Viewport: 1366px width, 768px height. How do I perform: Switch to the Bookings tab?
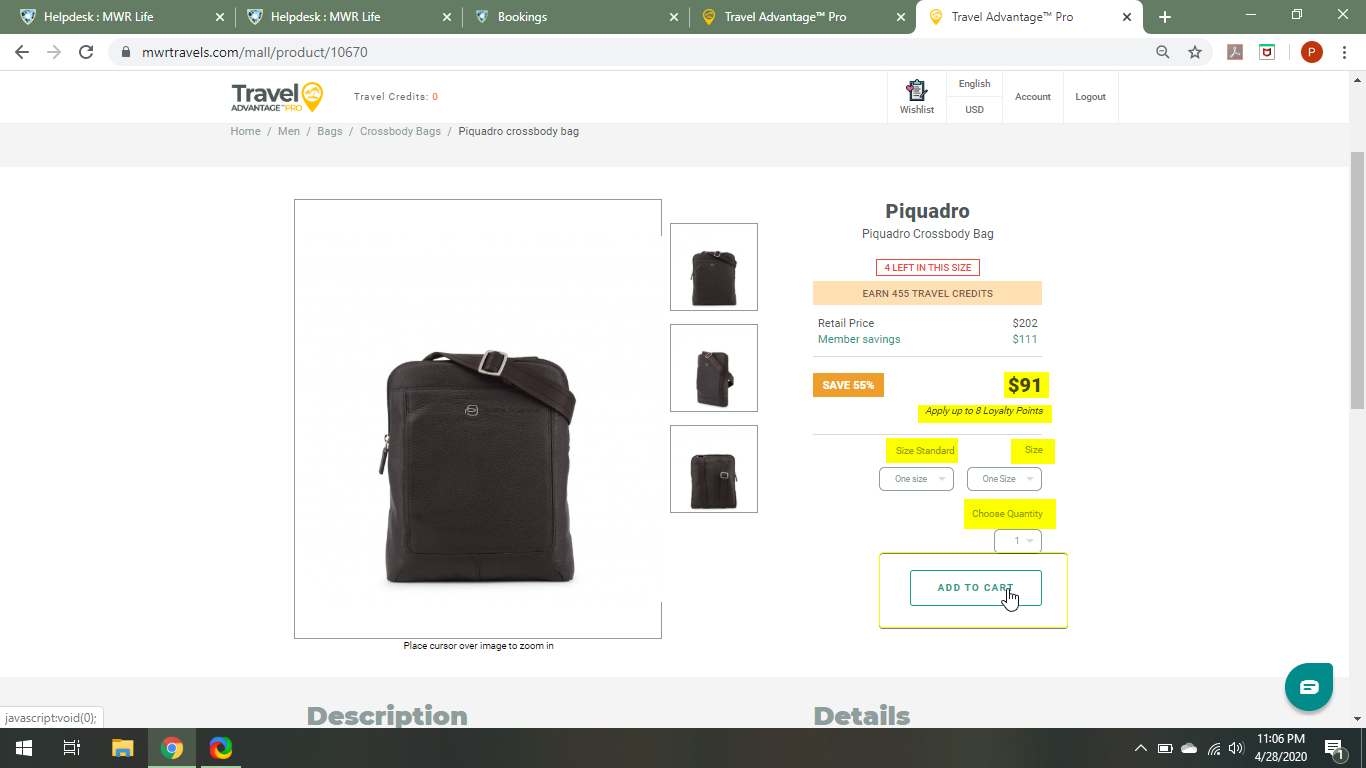pos(573,17)
